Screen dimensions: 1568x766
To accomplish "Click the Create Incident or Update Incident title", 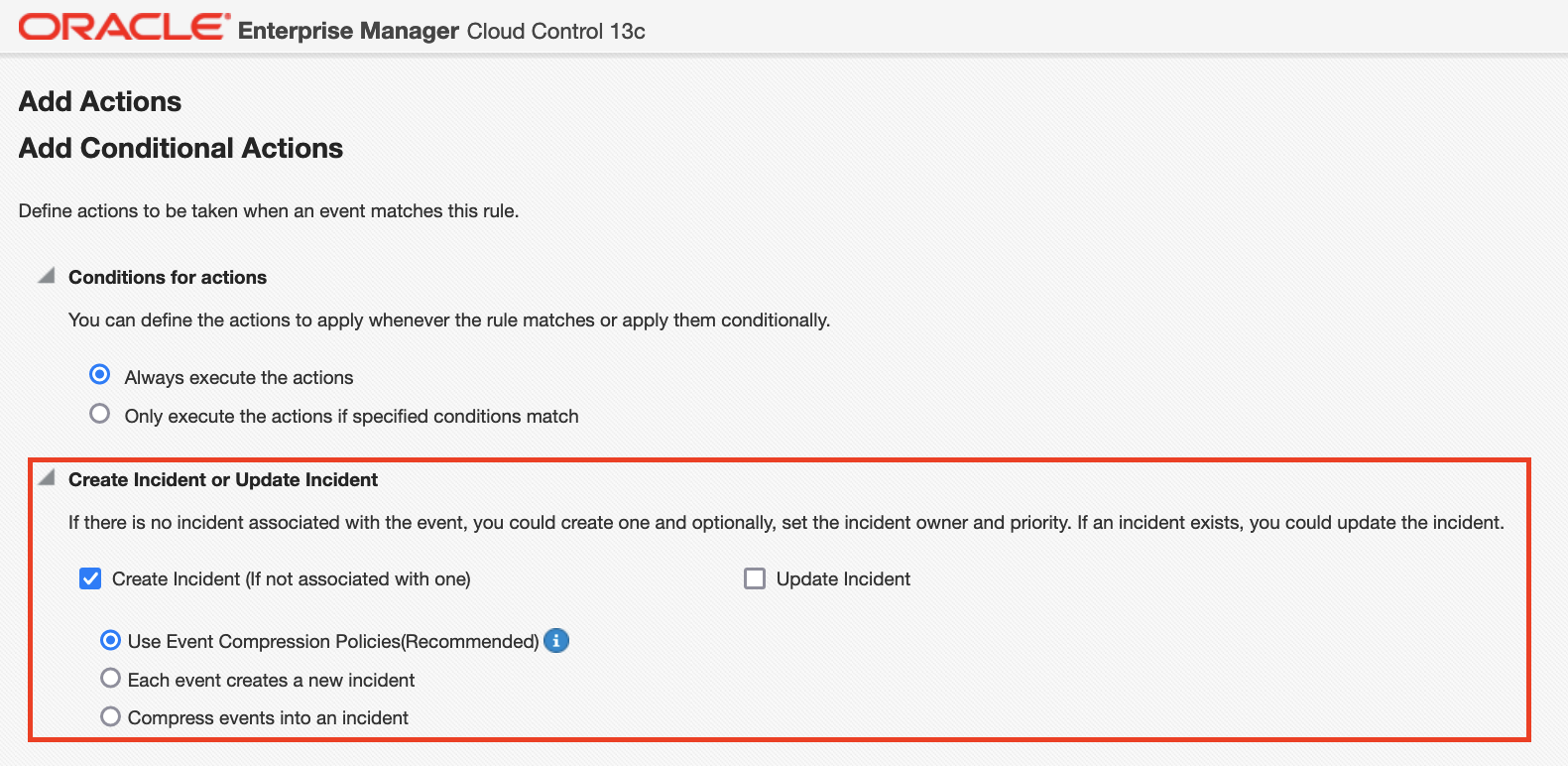I will pos(223,479).
